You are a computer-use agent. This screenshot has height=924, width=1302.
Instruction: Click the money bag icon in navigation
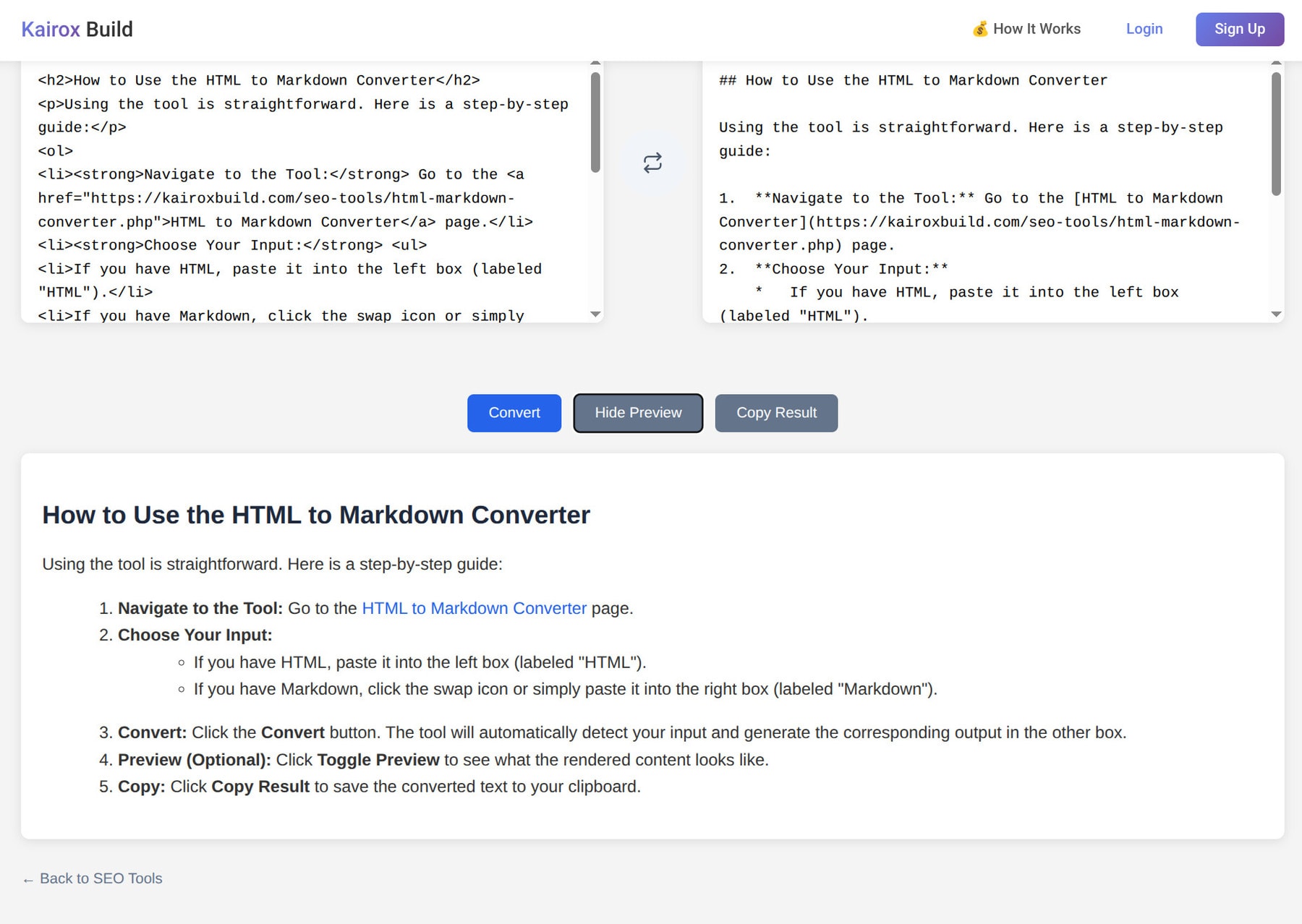pos(979,29)
